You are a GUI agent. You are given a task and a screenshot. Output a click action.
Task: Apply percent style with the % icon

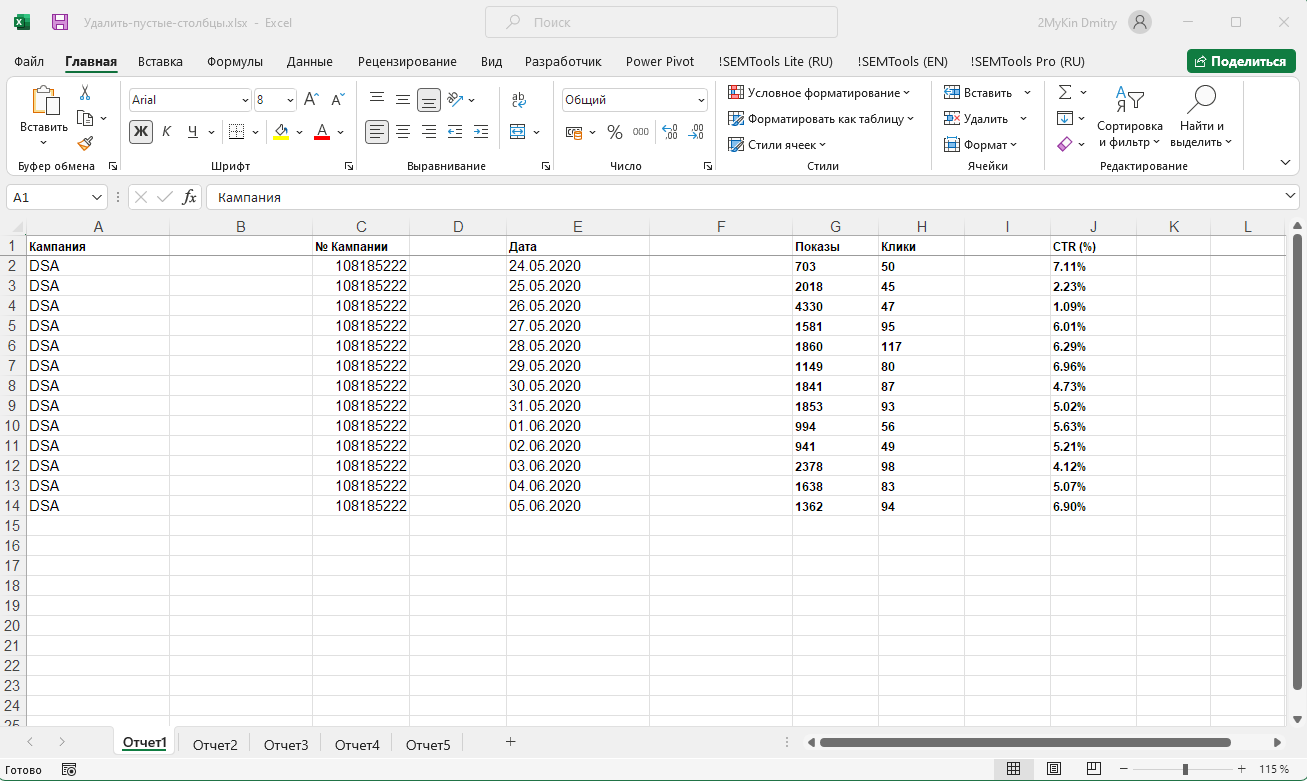point(615,132)
